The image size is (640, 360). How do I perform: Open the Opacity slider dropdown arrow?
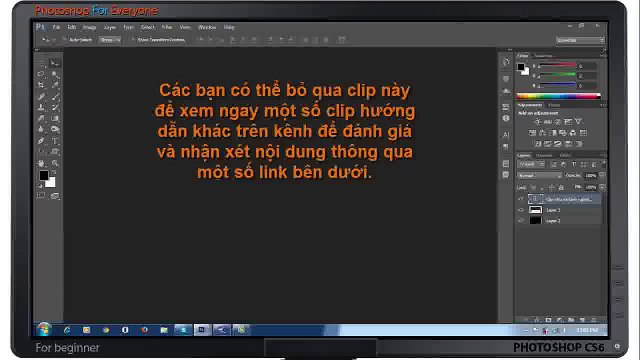602,176
